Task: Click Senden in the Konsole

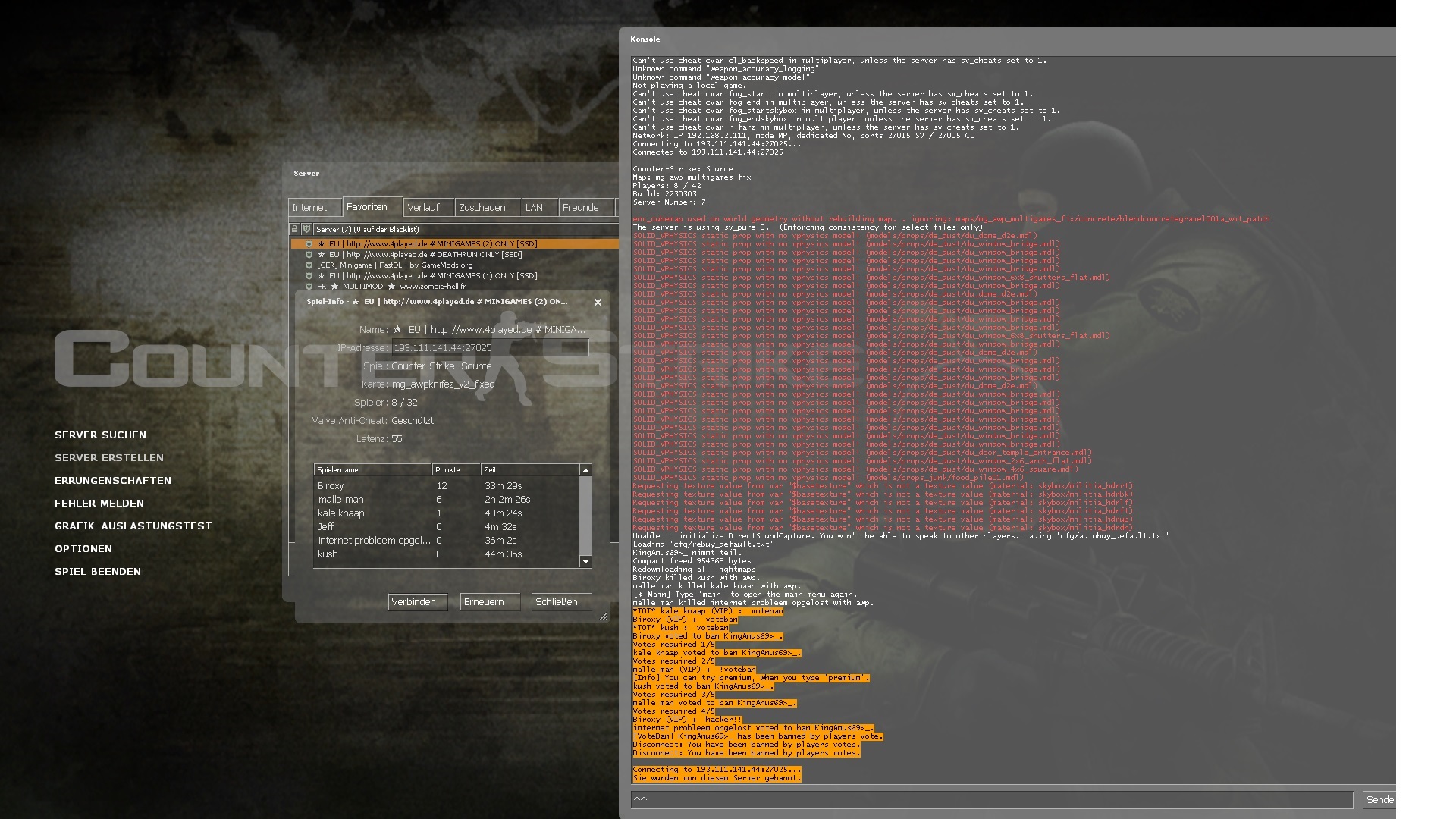Action: coord(1379,799)
